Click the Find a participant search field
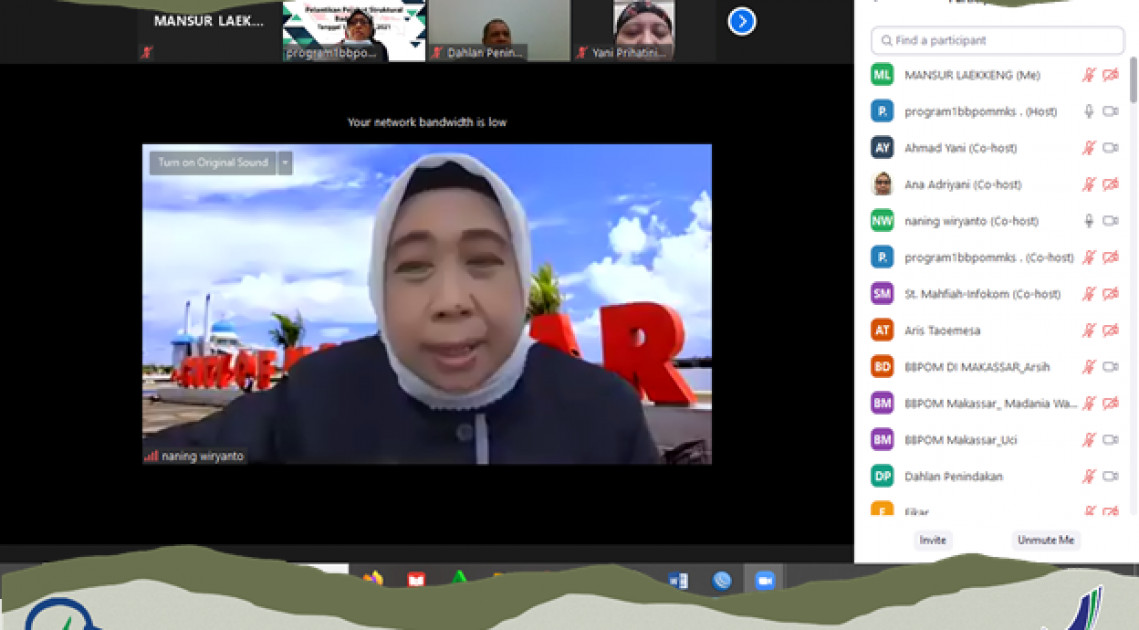This screenshot has width=1139, height=630. [997, 41]
